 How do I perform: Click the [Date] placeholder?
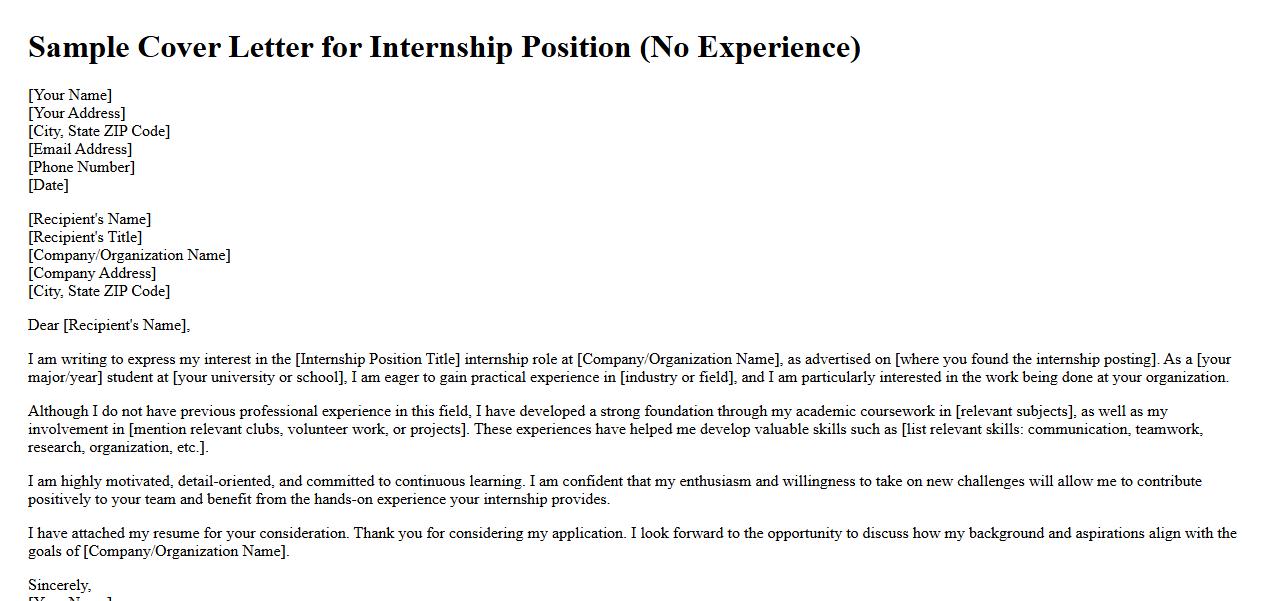[48, 185]
